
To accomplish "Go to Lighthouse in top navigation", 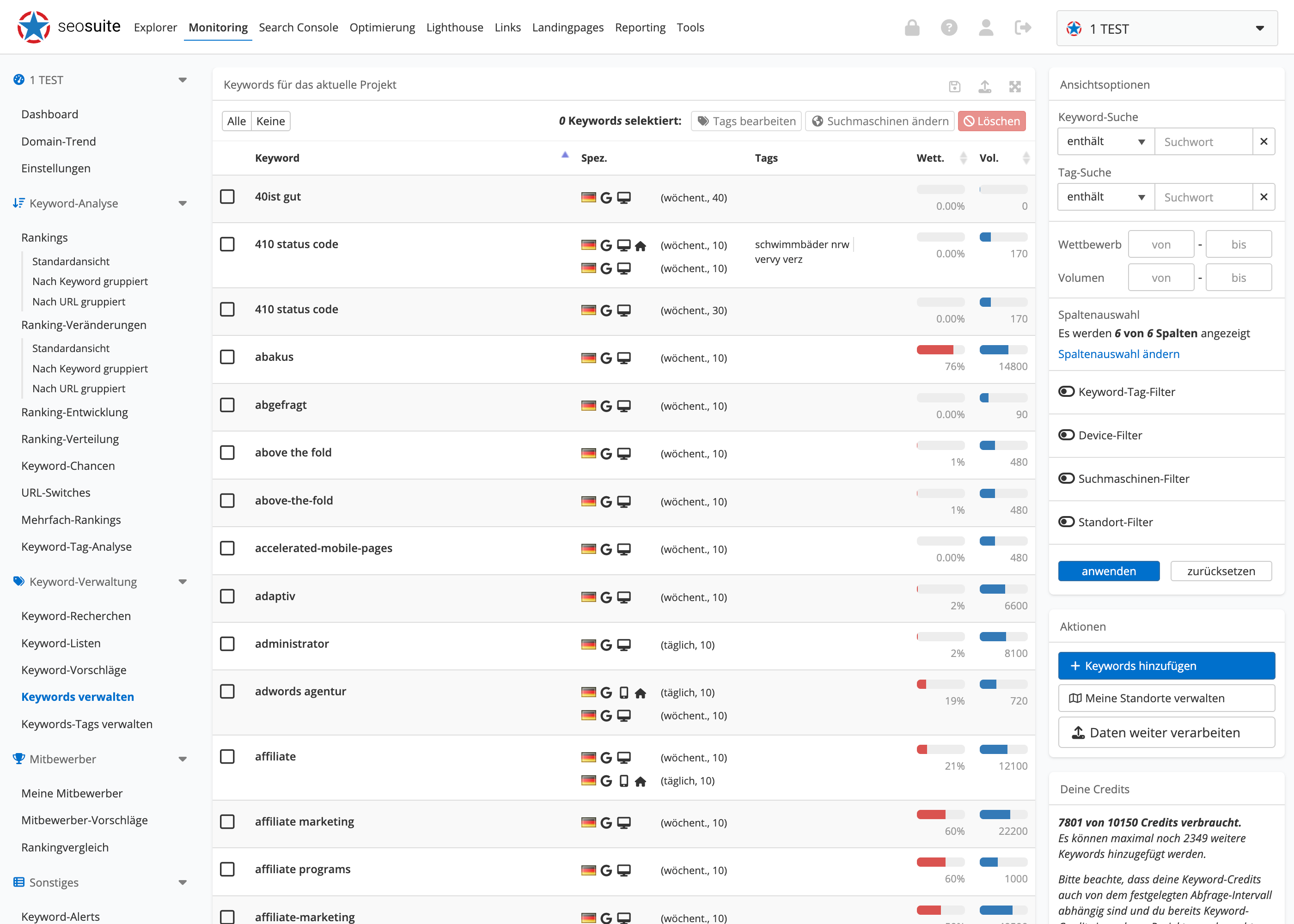I will click(454, 27).
